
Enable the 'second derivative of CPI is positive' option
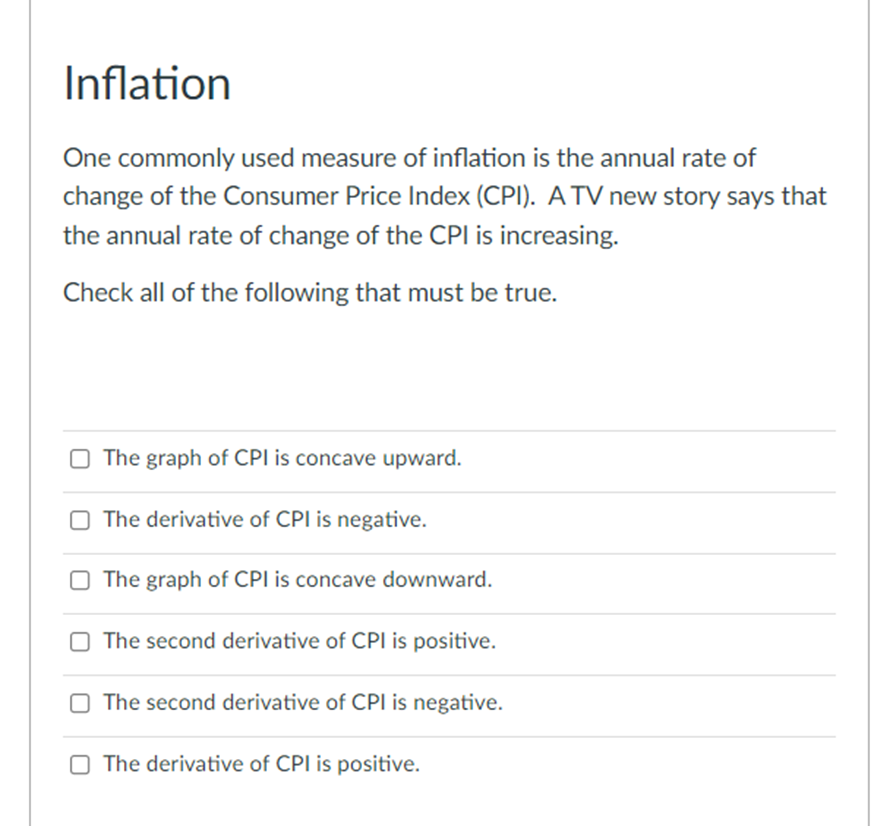click(x=79, y=642)
